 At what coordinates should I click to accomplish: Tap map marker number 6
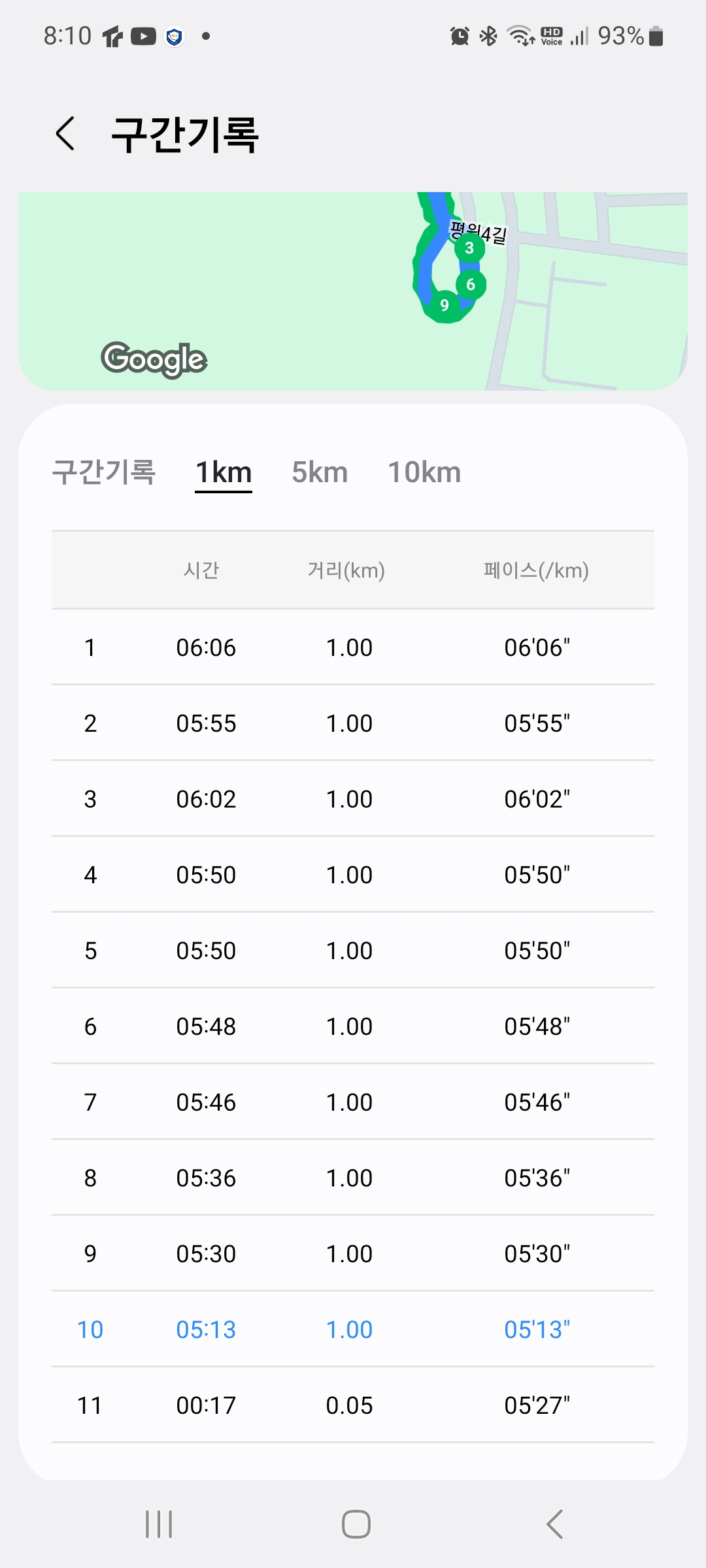click(x=471, y=285)
